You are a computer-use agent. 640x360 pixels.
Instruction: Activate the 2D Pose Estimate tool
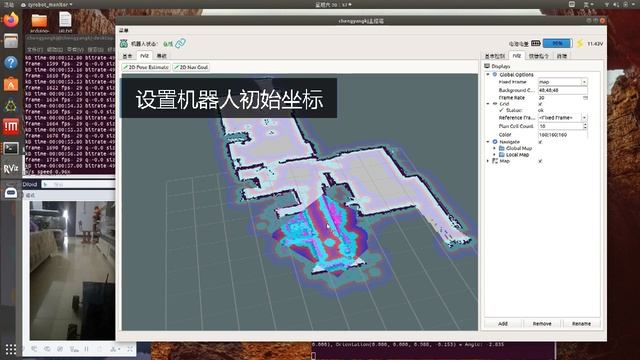pyautogui.click(x=146, y=67)
